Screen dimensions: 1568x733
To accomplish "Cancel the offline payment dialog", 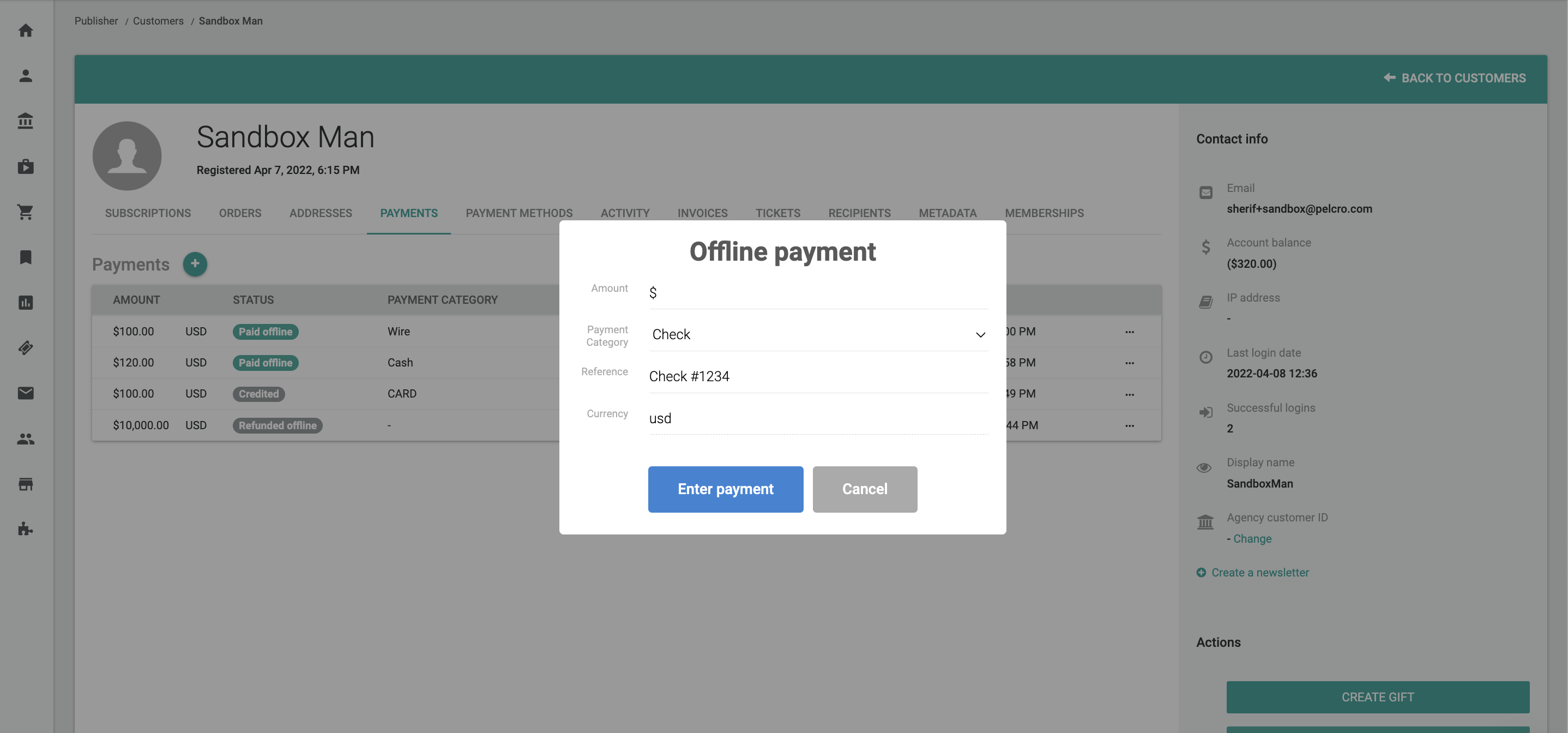I will pyautogui.click(x=864, y=489).
